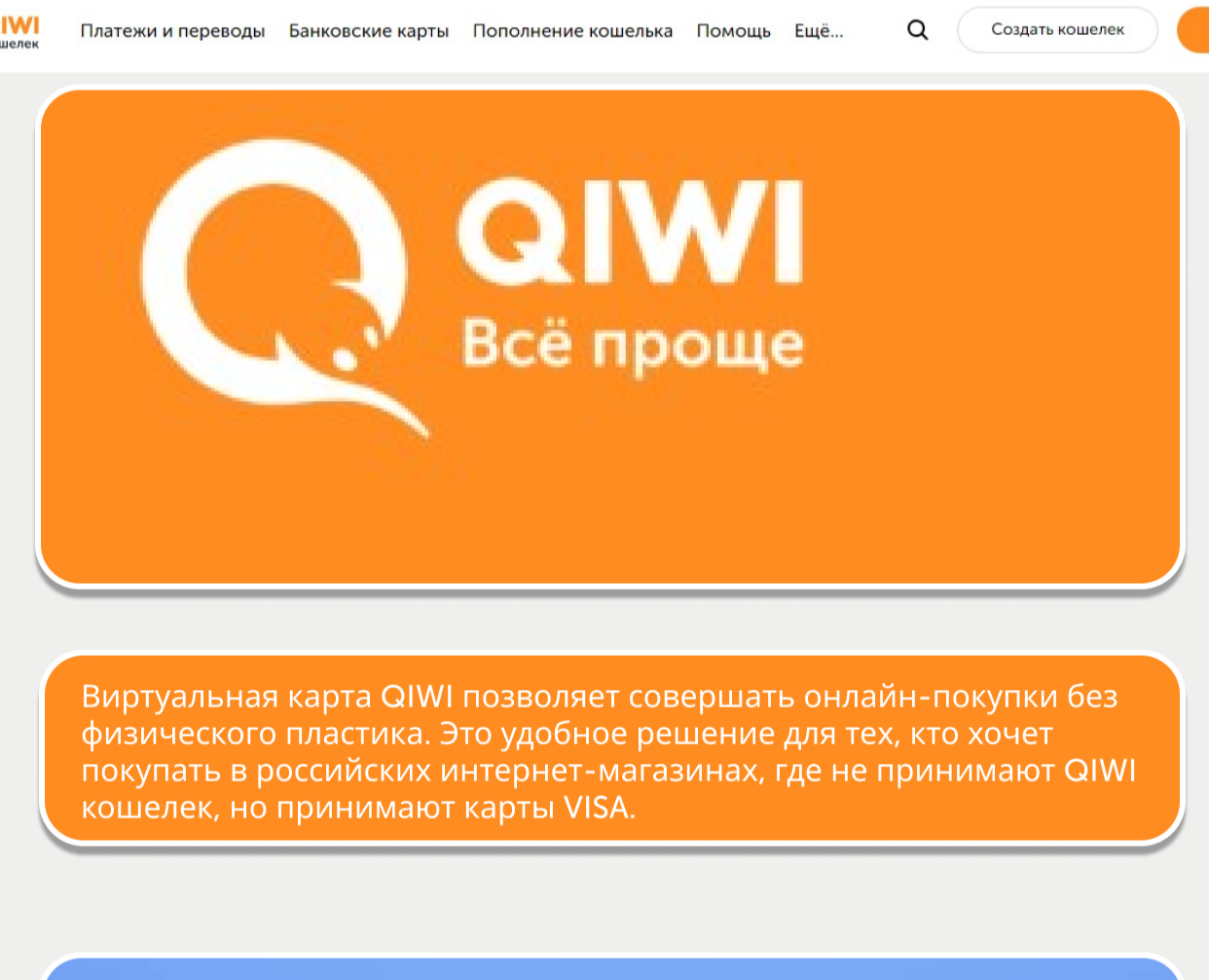Image resolution: width=1209 pixels, height=980 pixels.
Task: Open the Помощь menu item
Action: pyautogui.click(x=733, y=31)
